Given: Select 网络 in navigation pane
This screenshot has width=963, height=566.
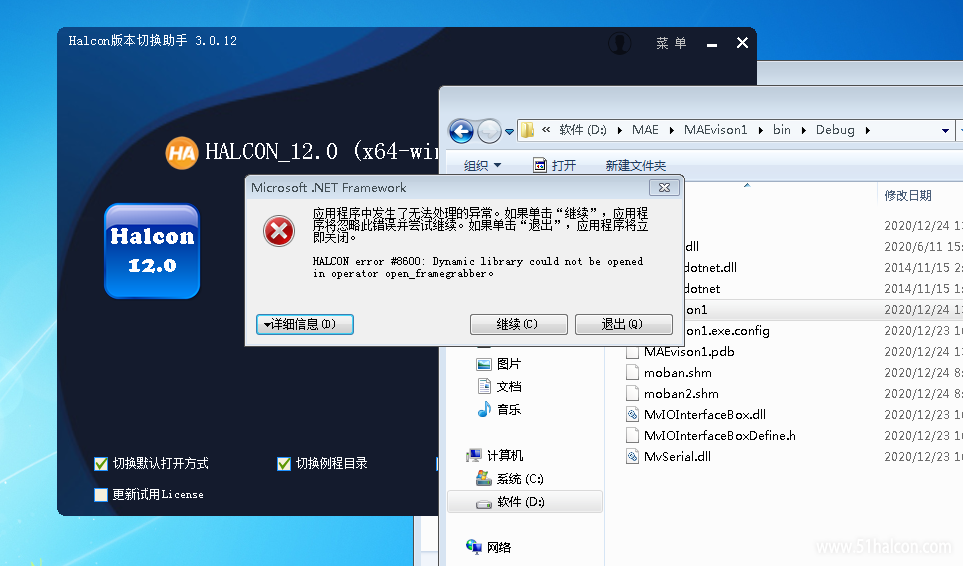Looking at the screenshot, I should coord(488,547).
